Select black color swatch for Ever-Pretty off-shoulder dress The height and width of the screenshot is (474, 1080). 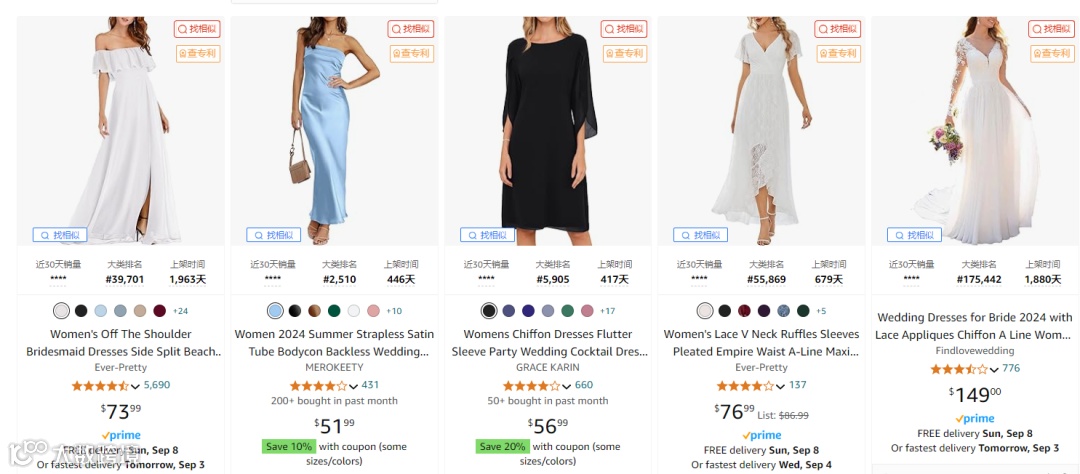81,311
